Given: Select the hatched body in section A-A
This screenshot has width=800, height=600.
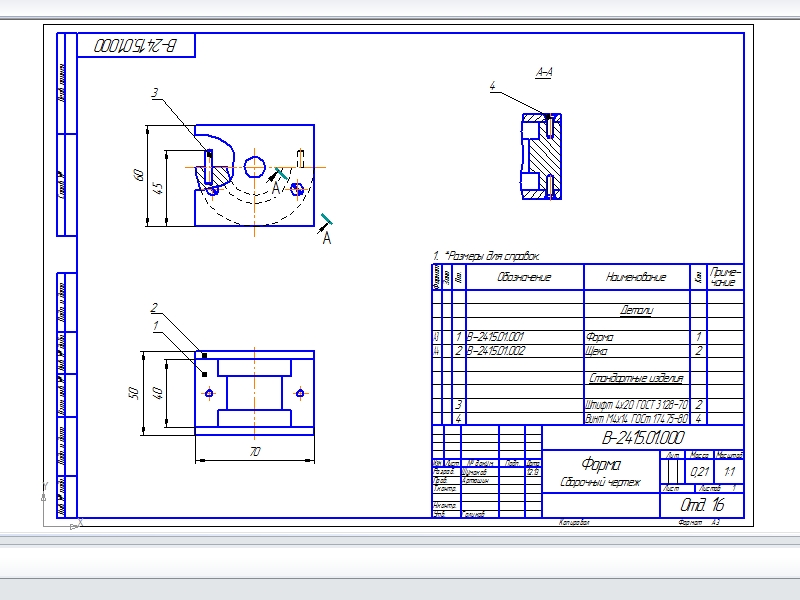Looking at the screenshot, I should click(x=543, y=158).
